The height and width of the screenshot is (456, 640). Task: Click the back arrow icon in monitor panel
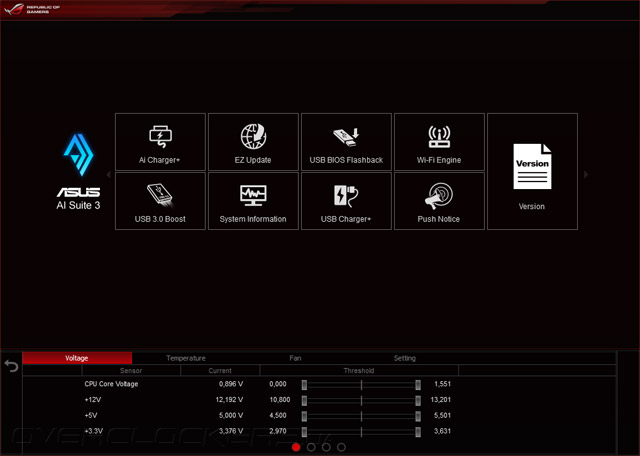click(x=11, y=366)
